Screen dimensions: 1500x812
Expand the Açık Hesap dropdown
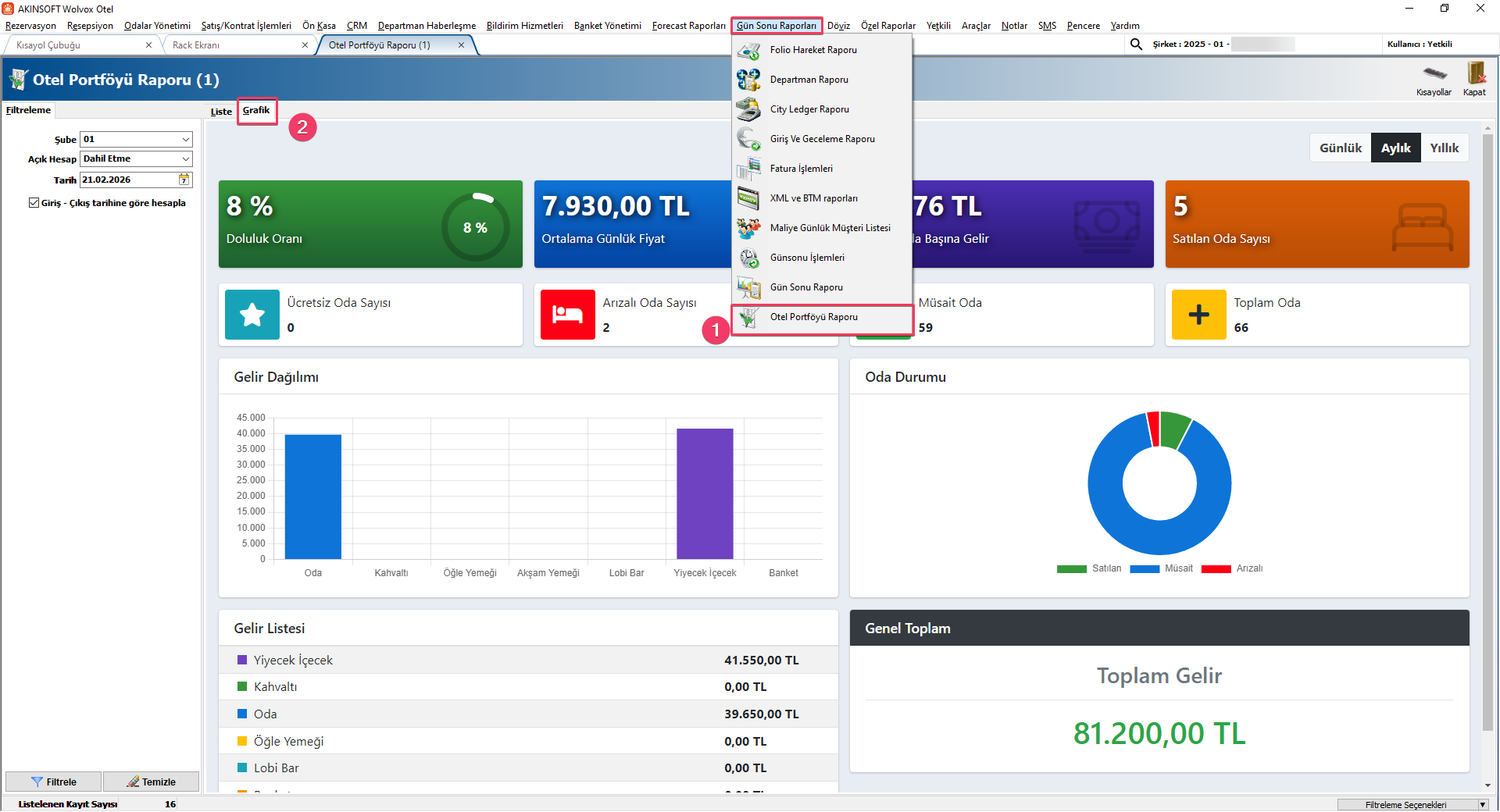pos(186,159)
